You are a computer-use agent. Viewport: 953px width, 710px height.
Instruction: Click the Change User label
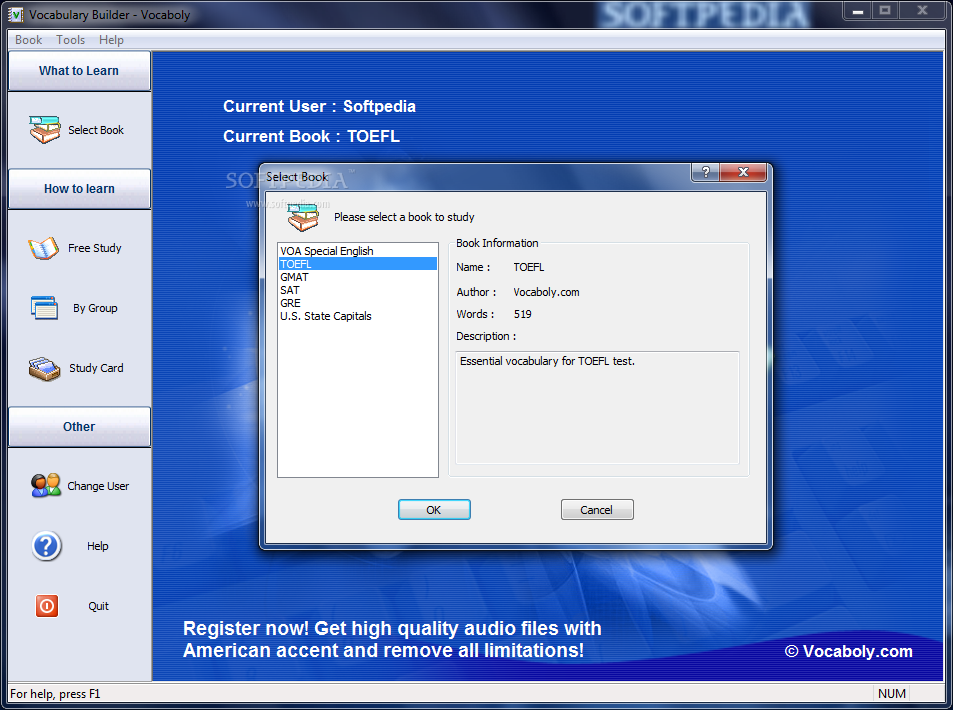pos(98,486)
